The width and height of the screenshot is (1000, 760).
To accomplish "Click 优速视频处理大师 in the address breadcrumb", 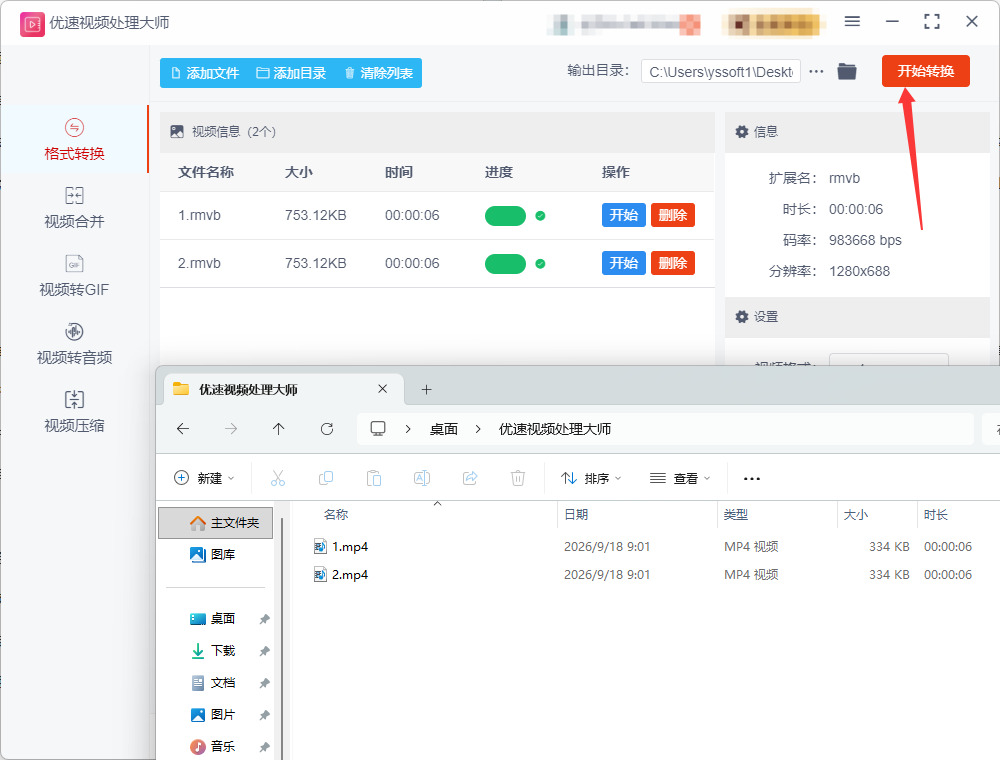I will (554, 429).
